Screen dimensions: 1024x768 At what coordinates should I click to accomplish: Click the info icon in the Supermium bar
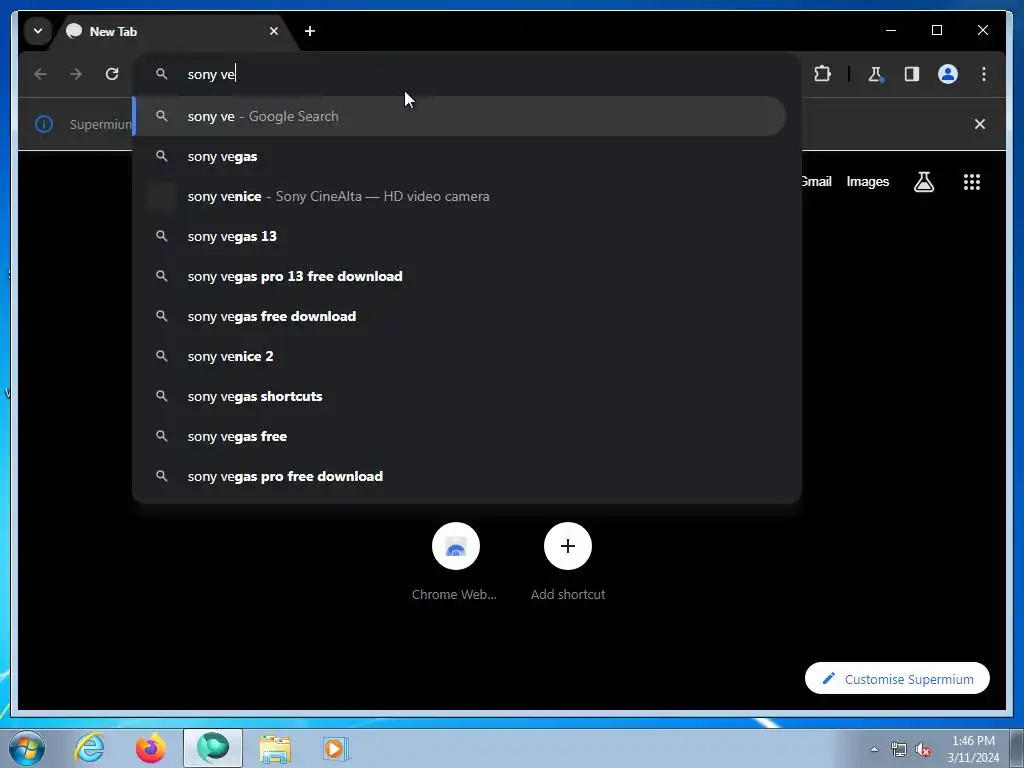[44, 124]
